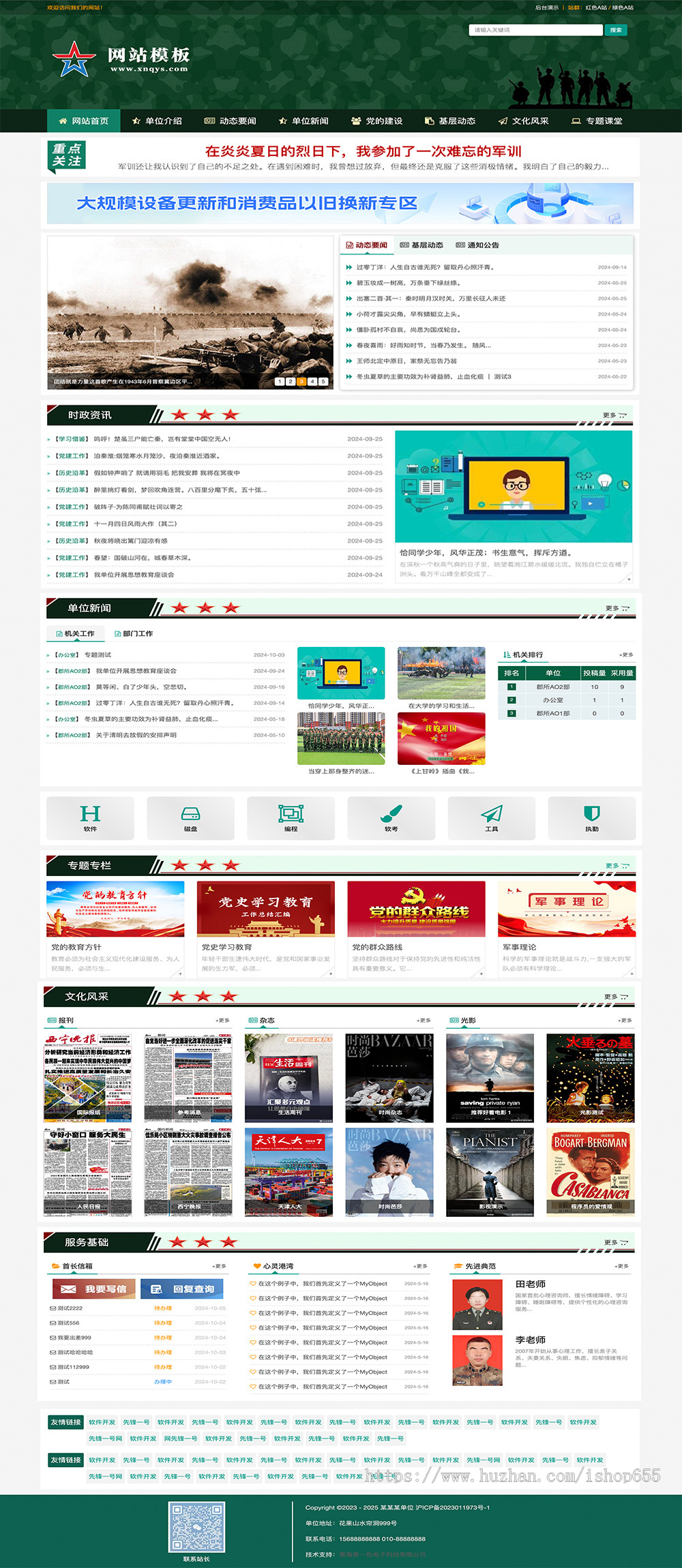Select the 机关工作 tab
This screenshot has height=1568, width=682.
75,633
